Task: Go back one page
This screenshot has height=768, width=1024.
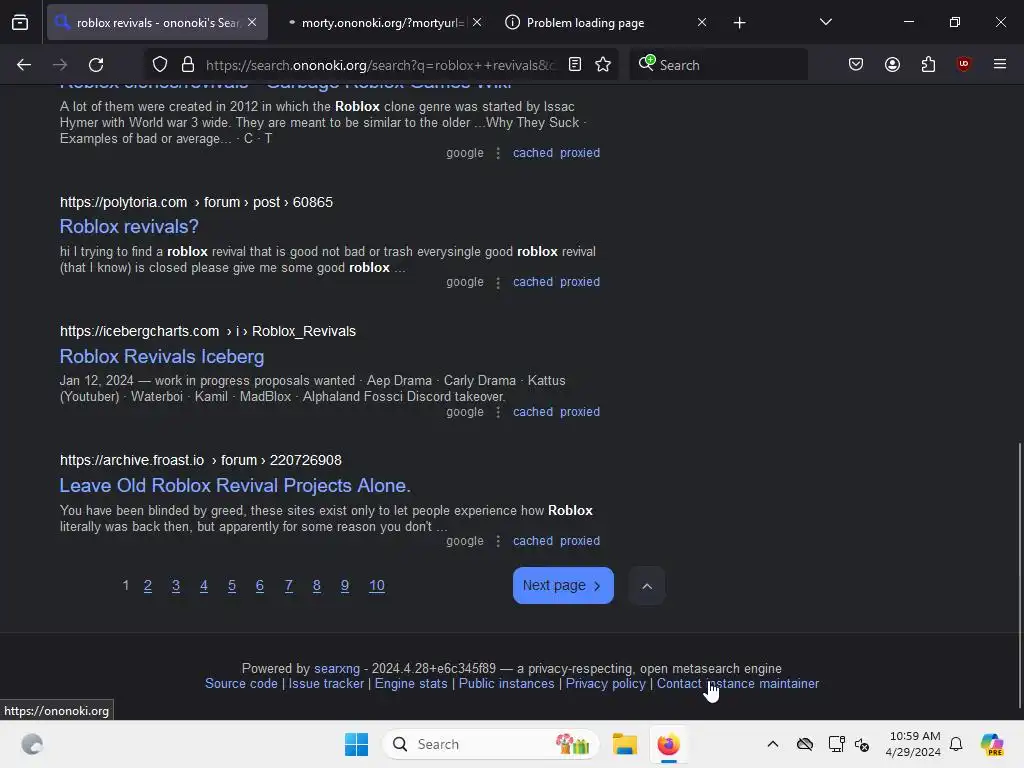Action: pos(24,65)
